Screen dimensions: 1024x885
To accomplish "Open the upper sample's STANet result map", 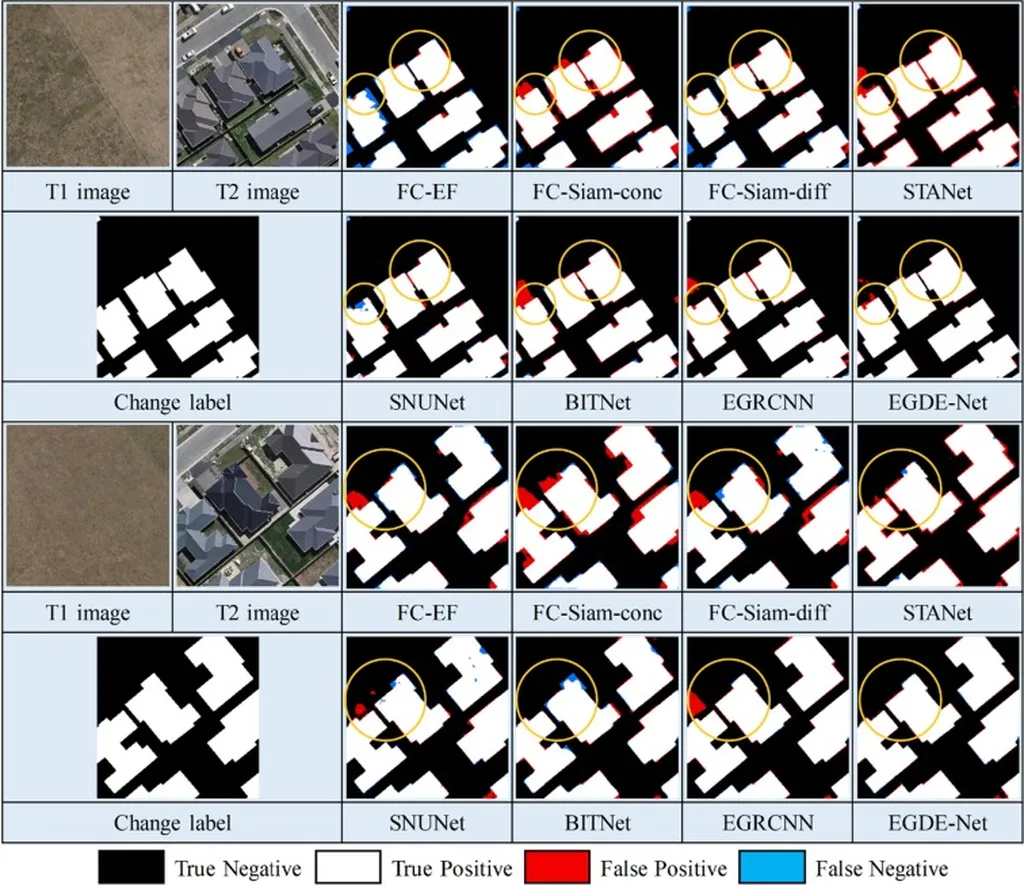I will pyautogui.click(x=938, y=87).
